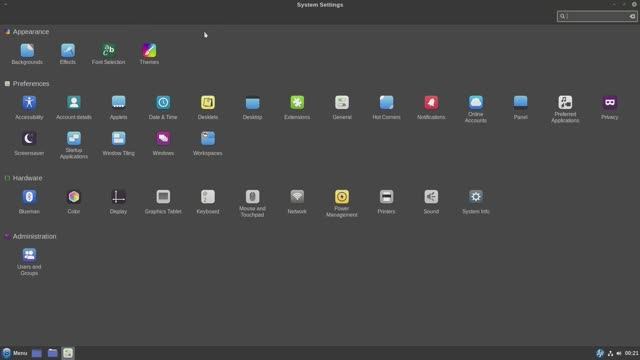Open the Notifications settings

pos(431,108)
